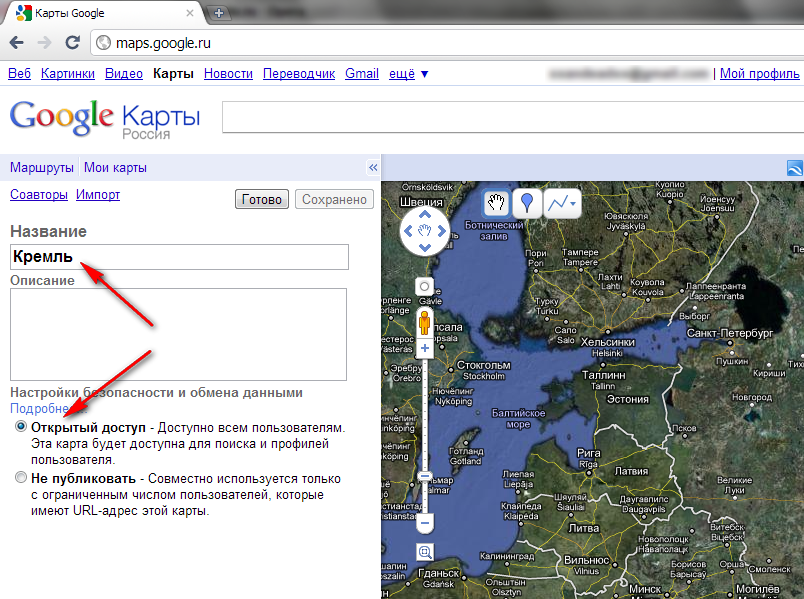Collapse the left panel with double-arrow icon
This screenshot has width=804, height=599.
click(x=373, y=167)
